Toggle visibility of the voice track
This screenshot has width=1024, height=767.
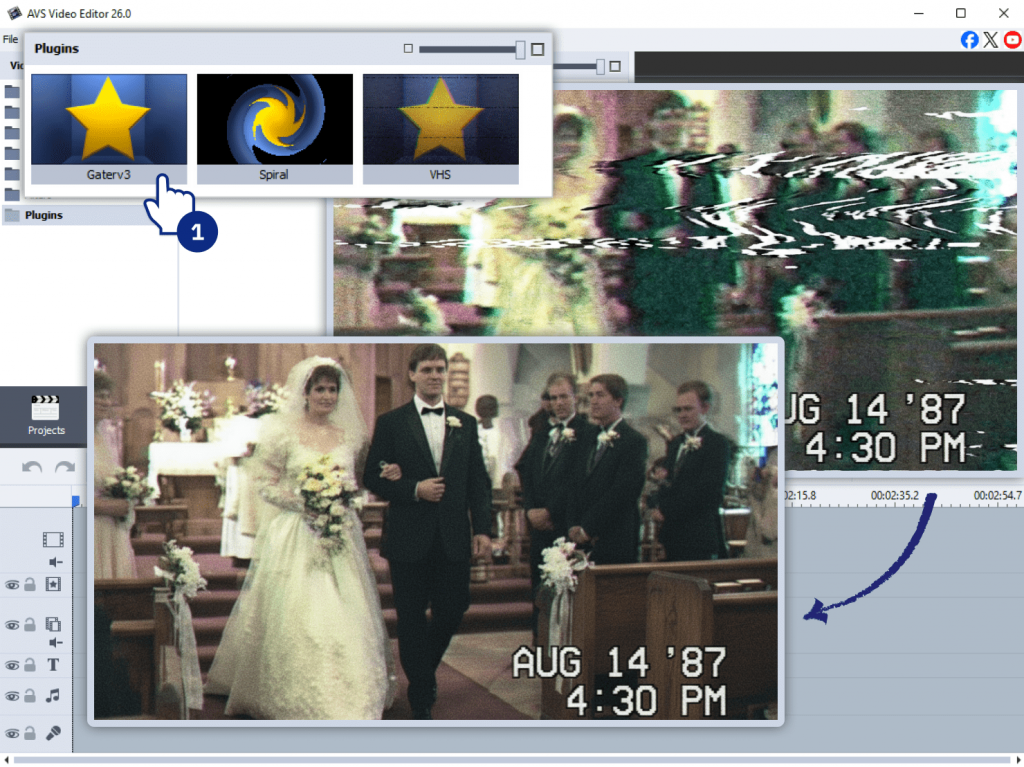click(x=12, y=734)
